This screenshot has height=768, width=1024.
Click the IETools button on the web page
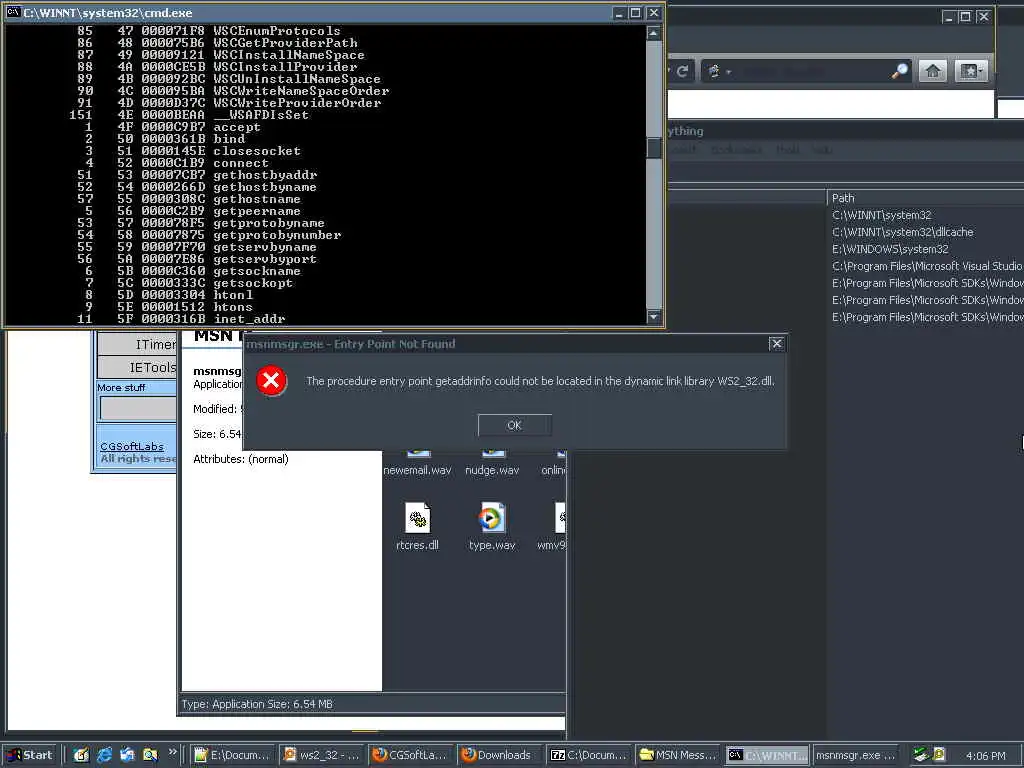(x=137, y=367)
